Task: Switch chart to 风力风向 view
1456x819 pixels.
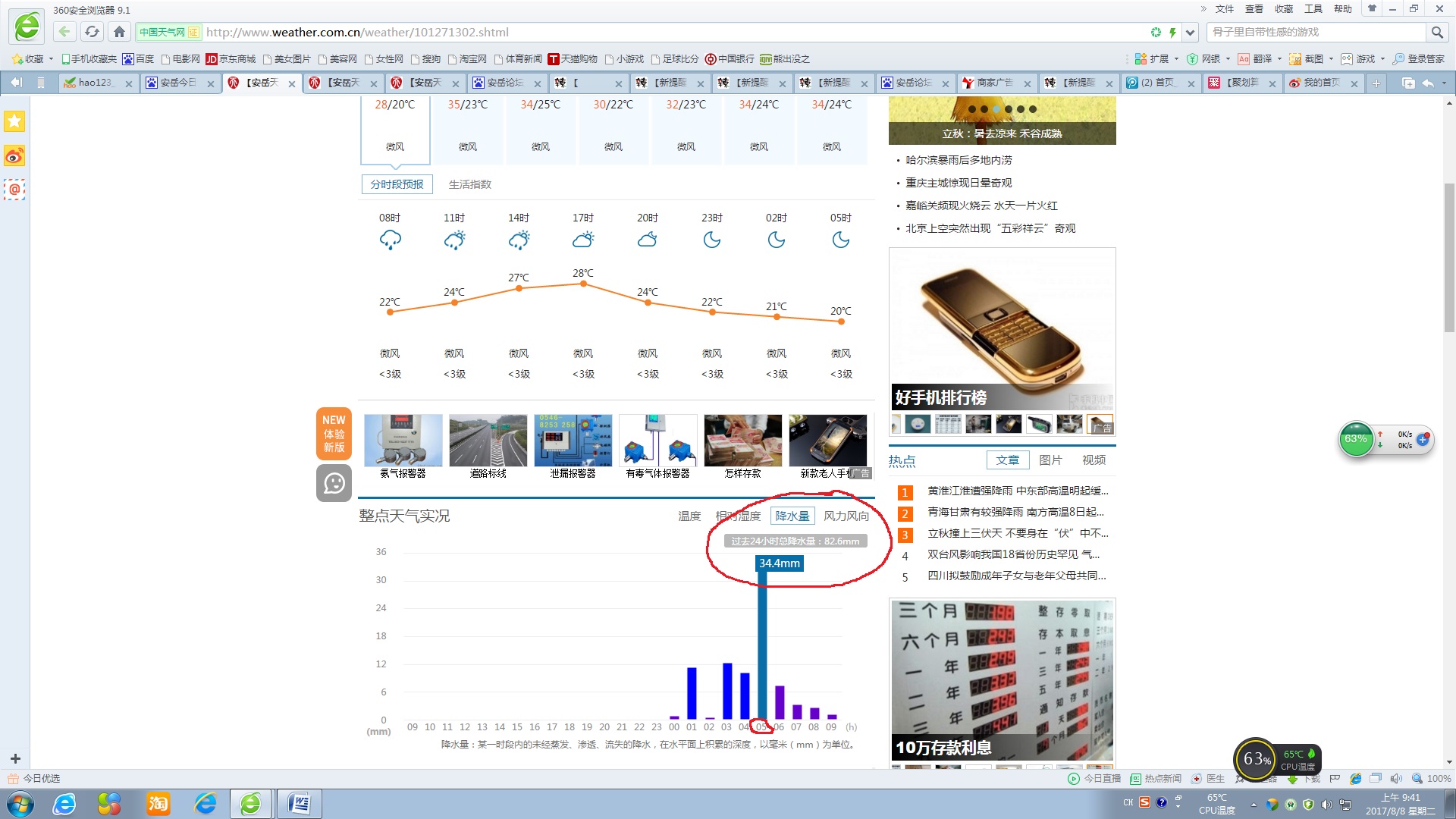Action: point(846,516)
